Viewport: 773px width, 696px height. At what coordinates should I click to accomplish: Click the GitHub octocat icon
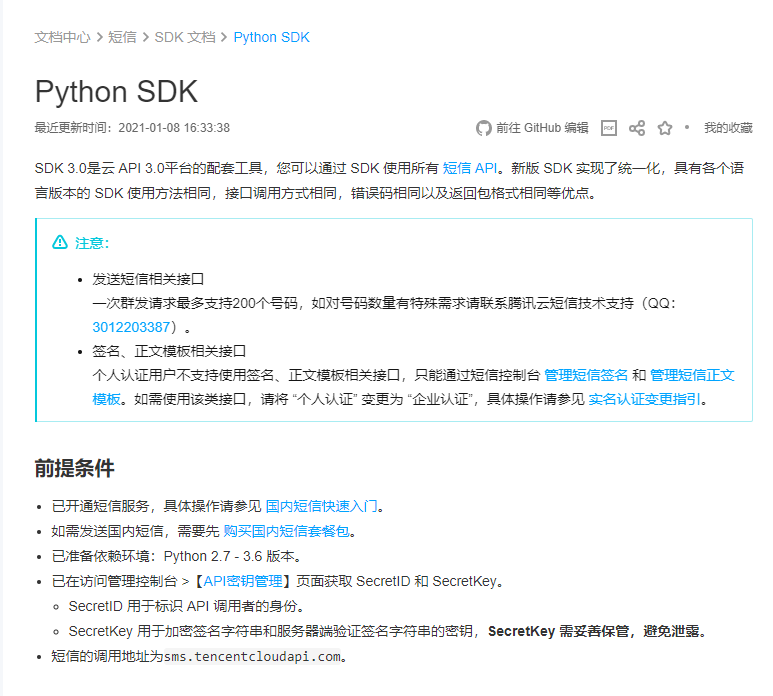[483, 128]
